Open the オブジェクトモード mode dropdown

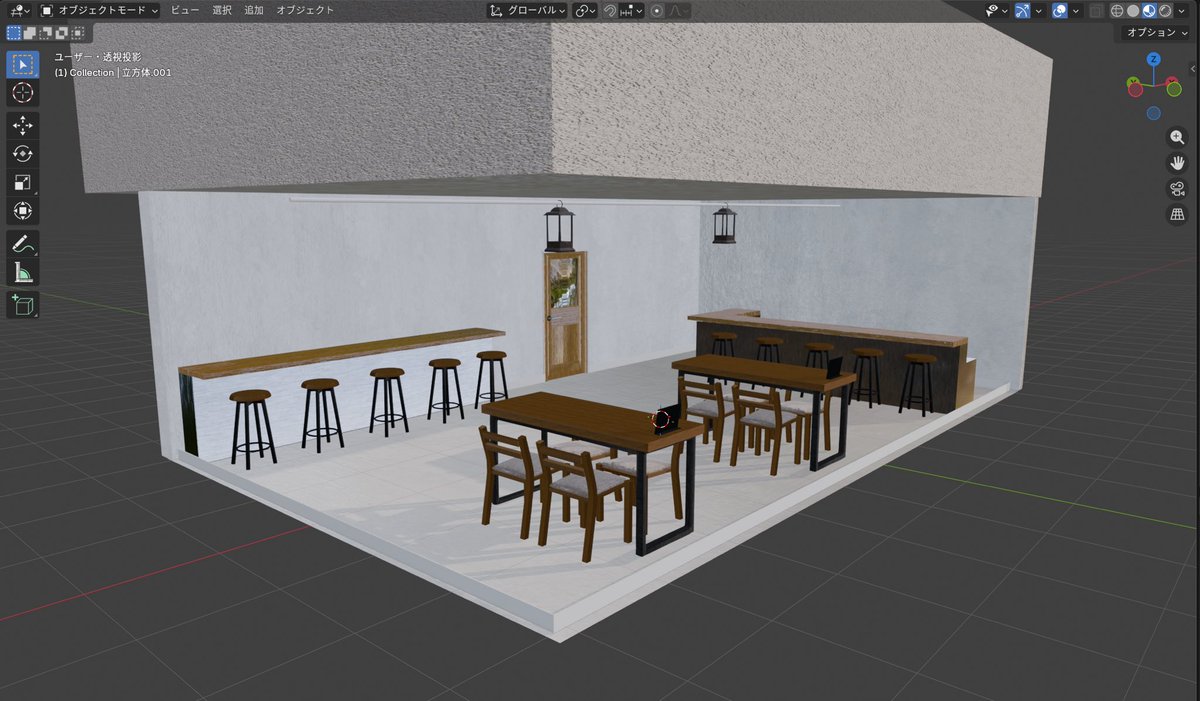click(99, 10)
